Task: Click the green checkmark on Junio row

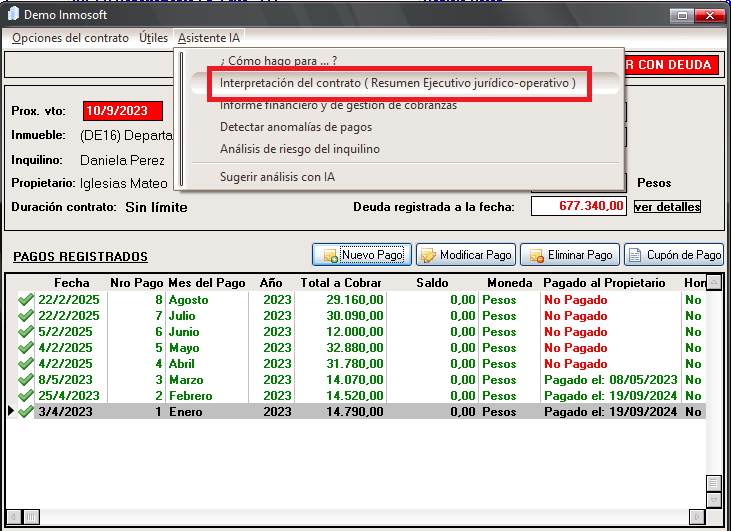Action: 26,331
